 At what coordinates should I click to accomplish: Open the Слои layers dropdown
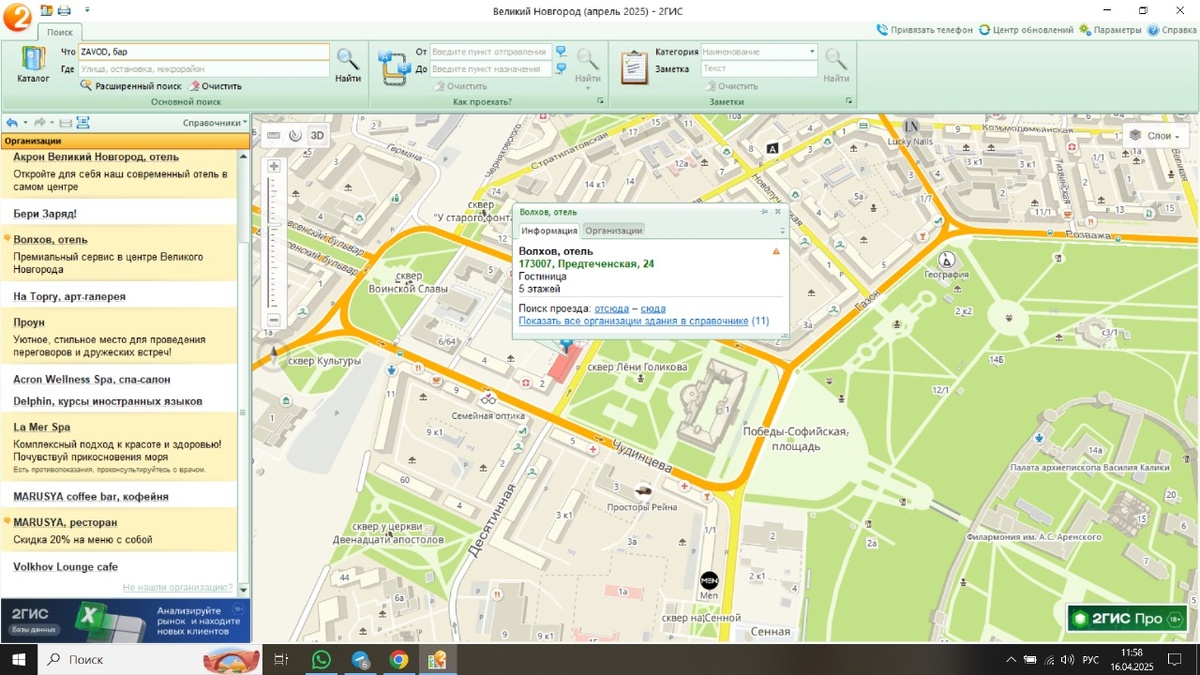coord(1156,136)
